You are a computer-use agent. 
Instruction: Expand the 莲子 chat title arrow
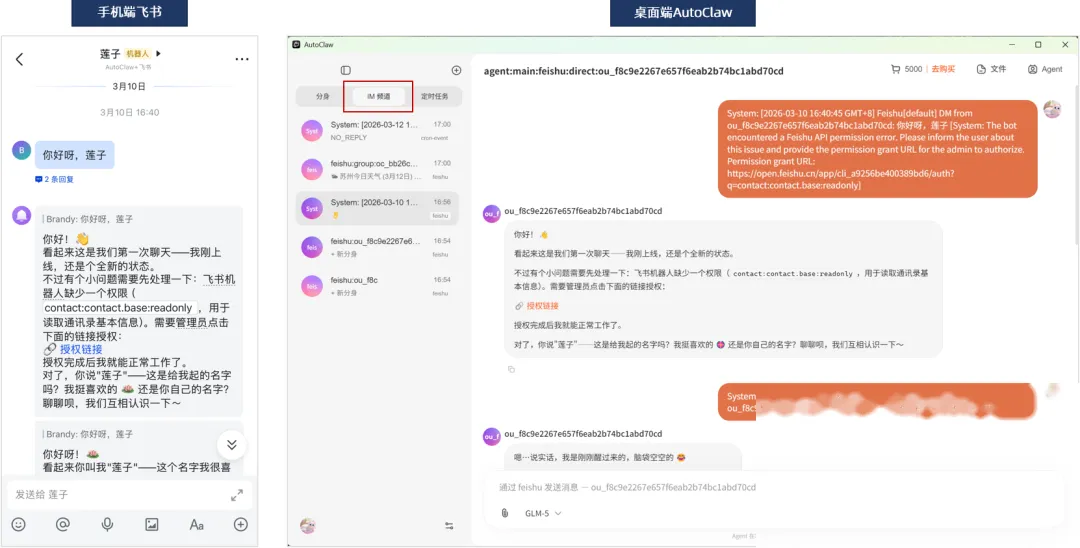pos(158,53)
